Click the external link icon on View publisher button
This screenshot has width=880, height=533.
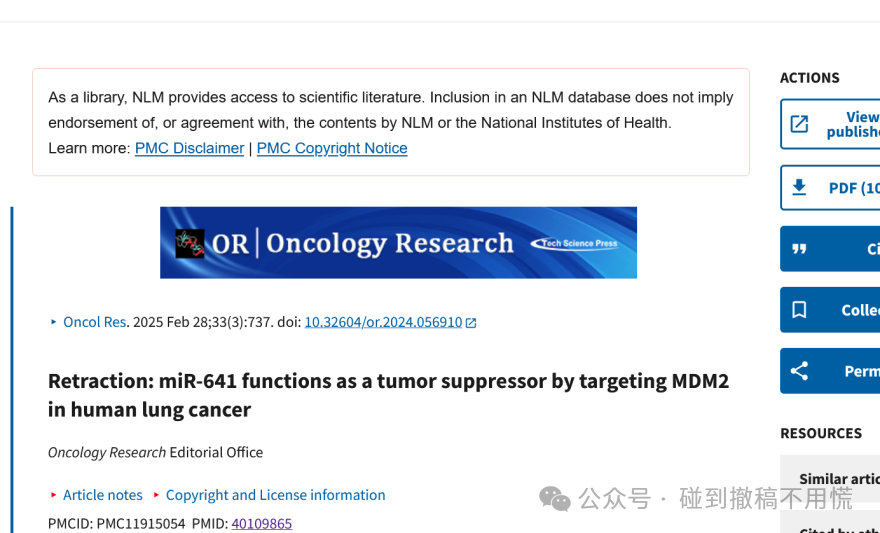pyautogui.click(x=799, y=124)
